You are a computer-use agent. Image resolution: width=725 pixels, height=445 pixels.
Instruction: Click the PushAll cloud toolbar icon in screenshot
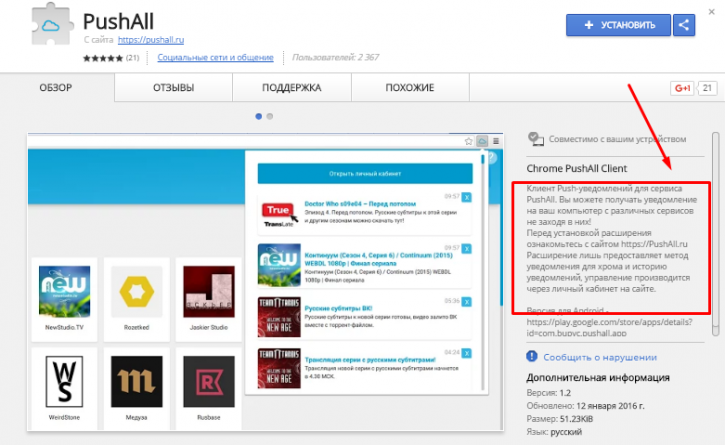[x=482, y=141]
